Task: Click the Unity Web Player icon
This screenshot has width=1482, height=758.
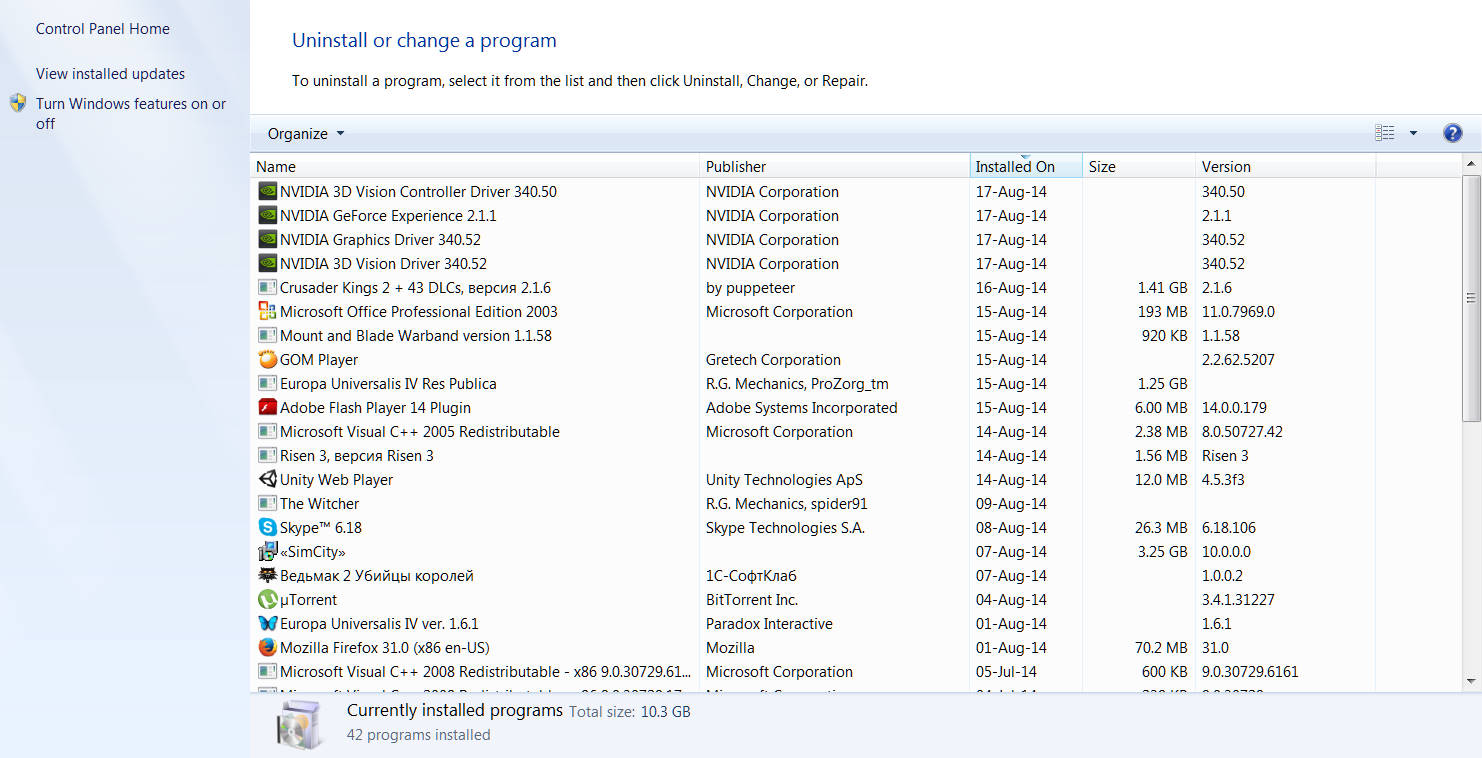Action: (267, 480)
